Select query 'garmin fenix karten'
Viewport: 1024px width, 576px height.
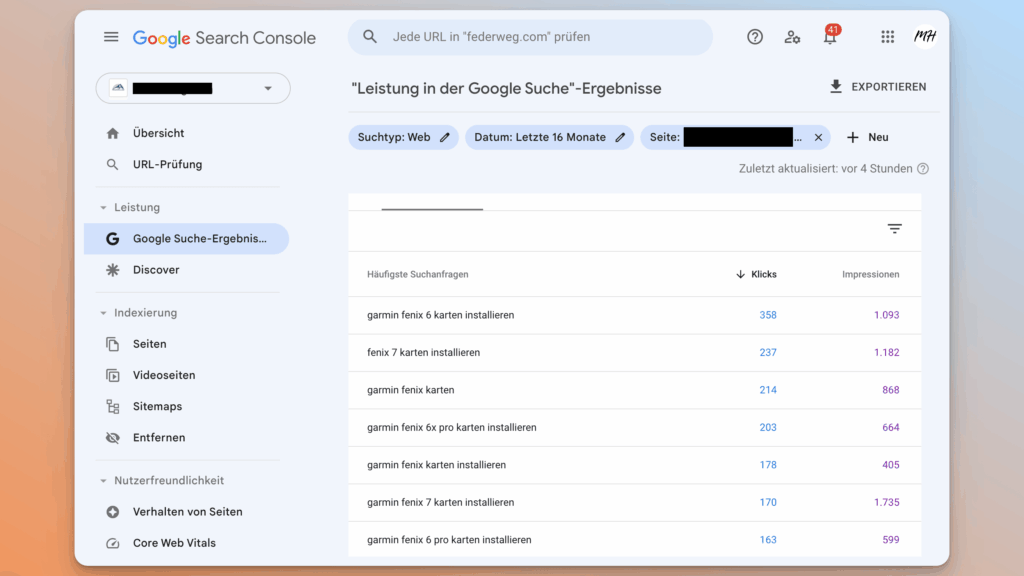point(411,390)
